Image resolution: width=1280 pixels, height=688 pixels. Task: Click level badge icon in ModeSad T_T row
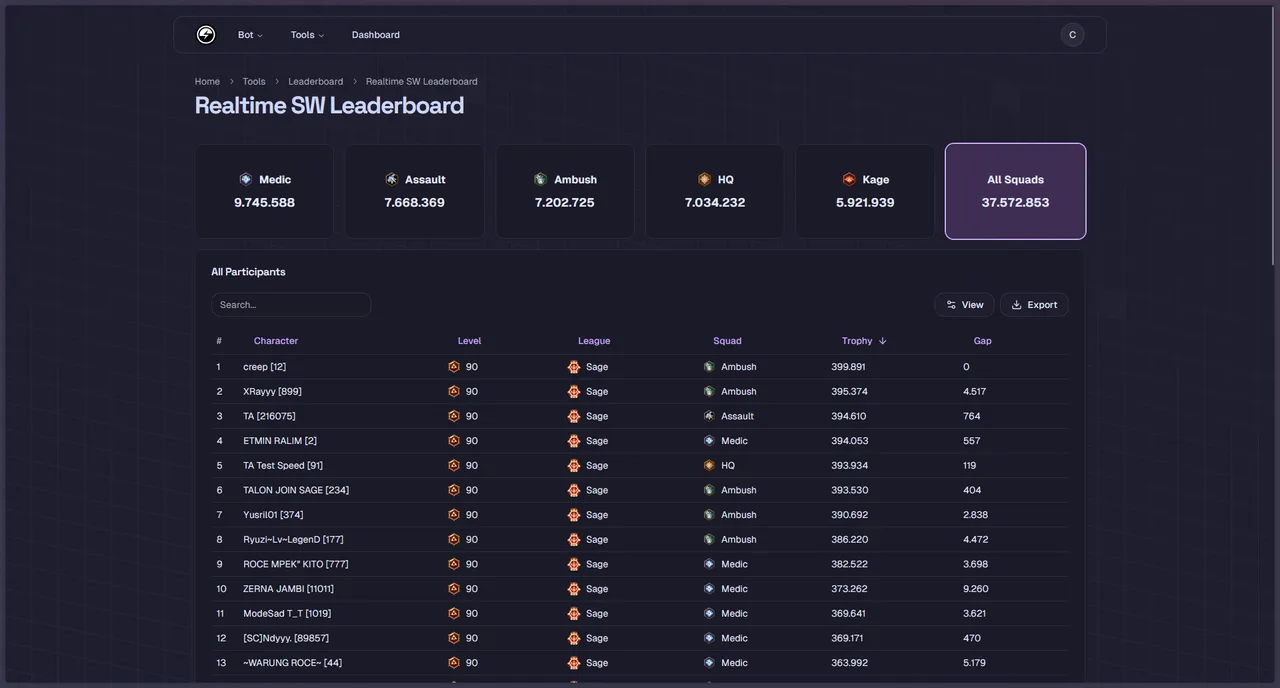pyautogui.click(x=454, y=613)
